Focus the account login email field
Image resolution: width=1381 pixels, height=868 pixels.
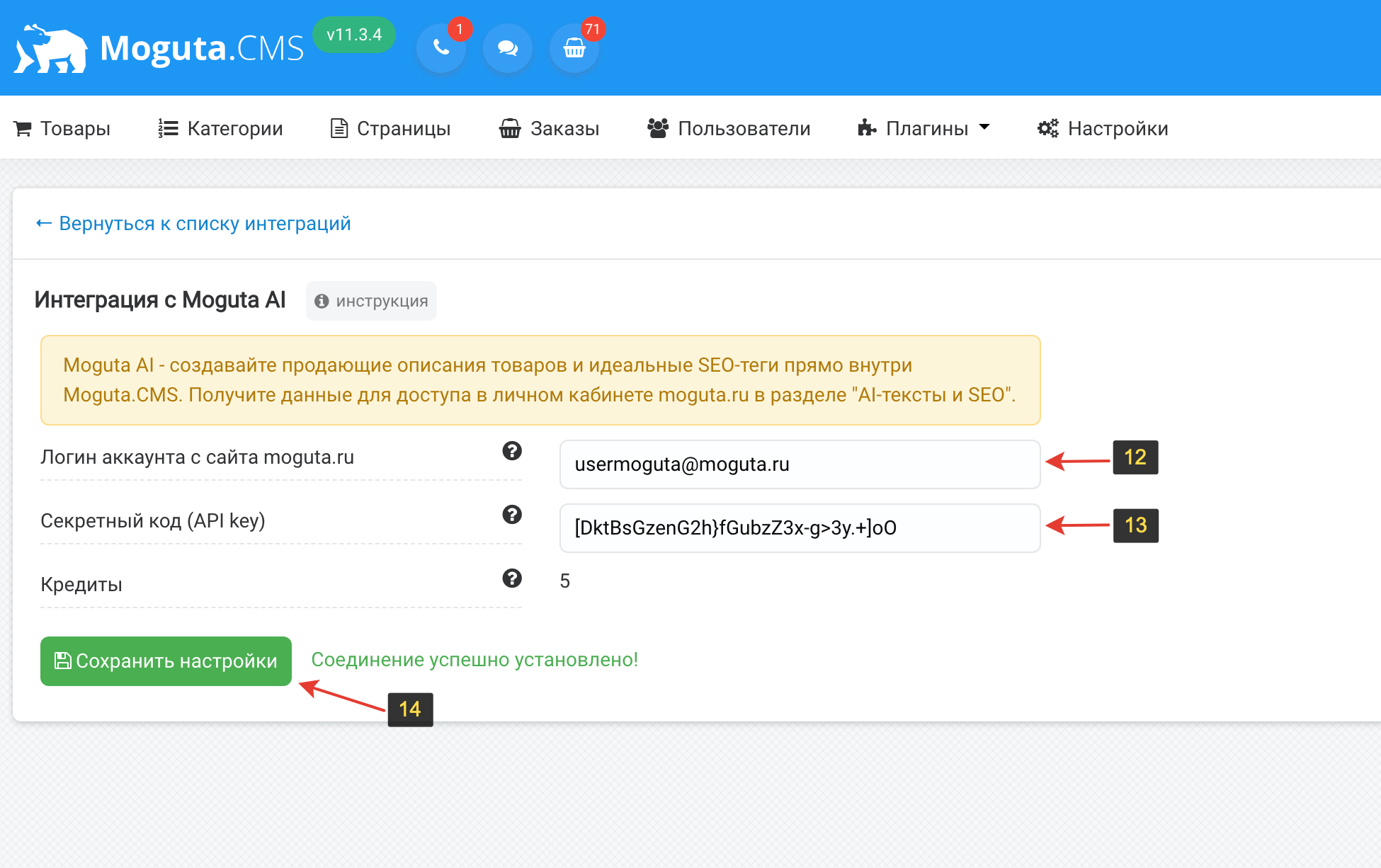[x=800, y=464]
